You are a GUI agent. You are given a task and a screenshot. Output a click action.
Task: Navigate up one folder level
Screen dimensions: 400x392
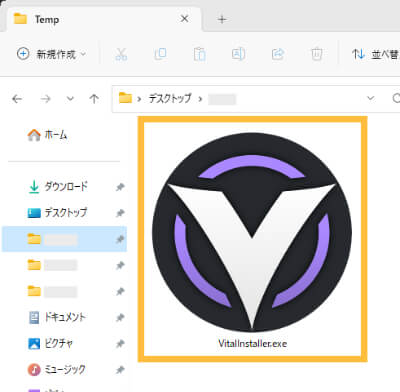(x=94, y=99)
